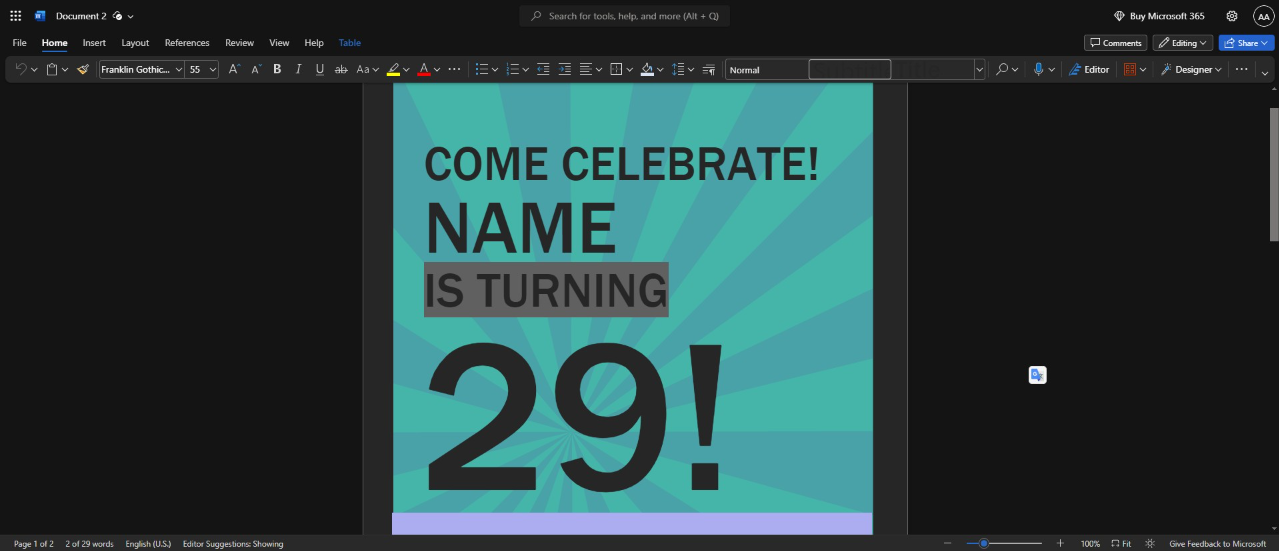
Task: Open the app launcher waffle icon
Action: tap(15, 16)
